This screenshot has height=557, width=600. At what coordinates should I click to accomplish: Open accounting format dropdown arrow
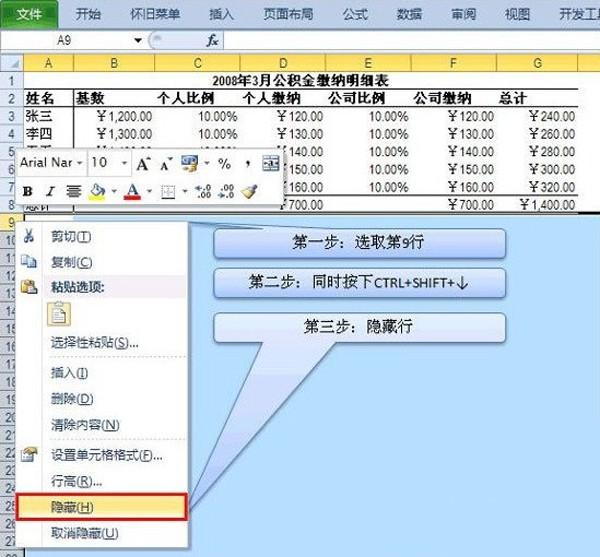[x=207, y=163]
